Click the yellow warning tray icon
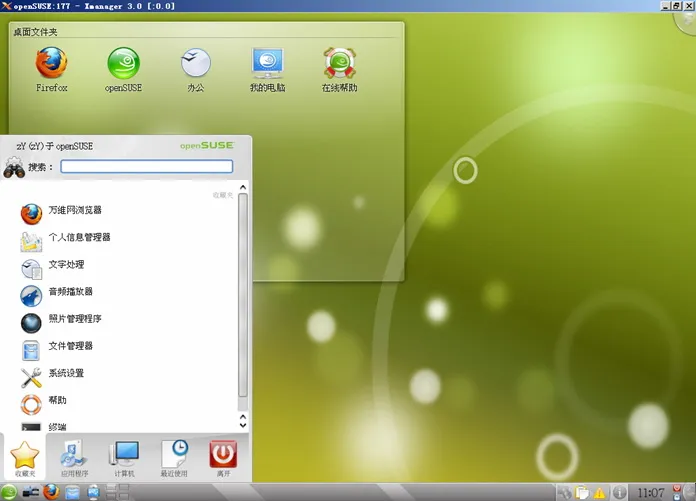The width and height of the screenshot is (696, 501). 600,493
